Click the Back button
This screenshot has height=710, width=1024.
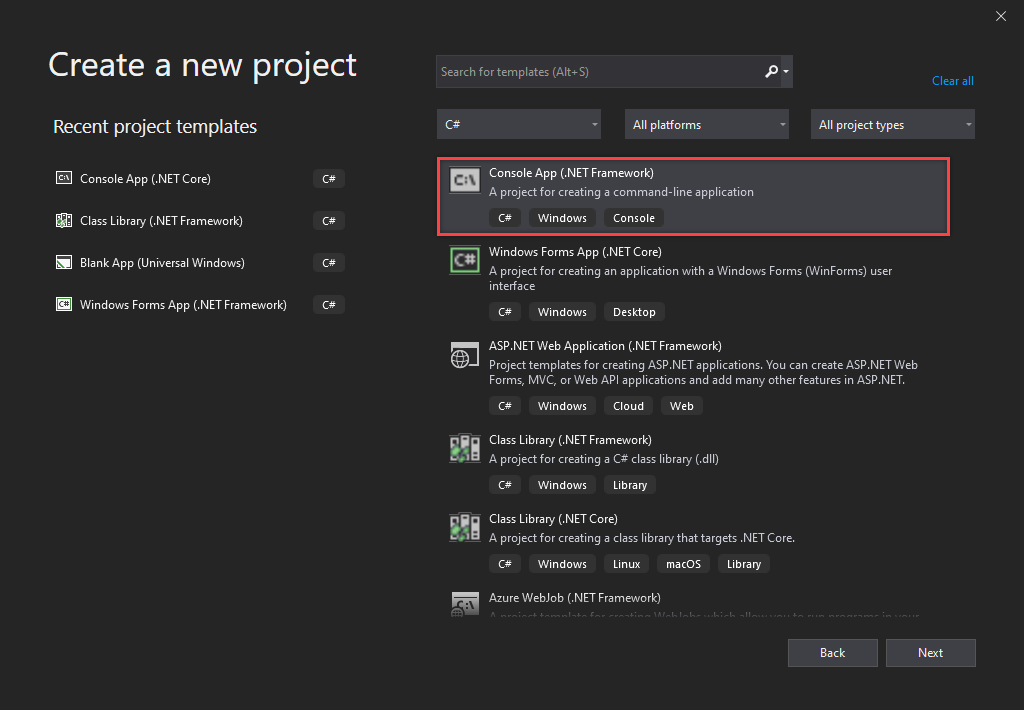tap(833, 653)
